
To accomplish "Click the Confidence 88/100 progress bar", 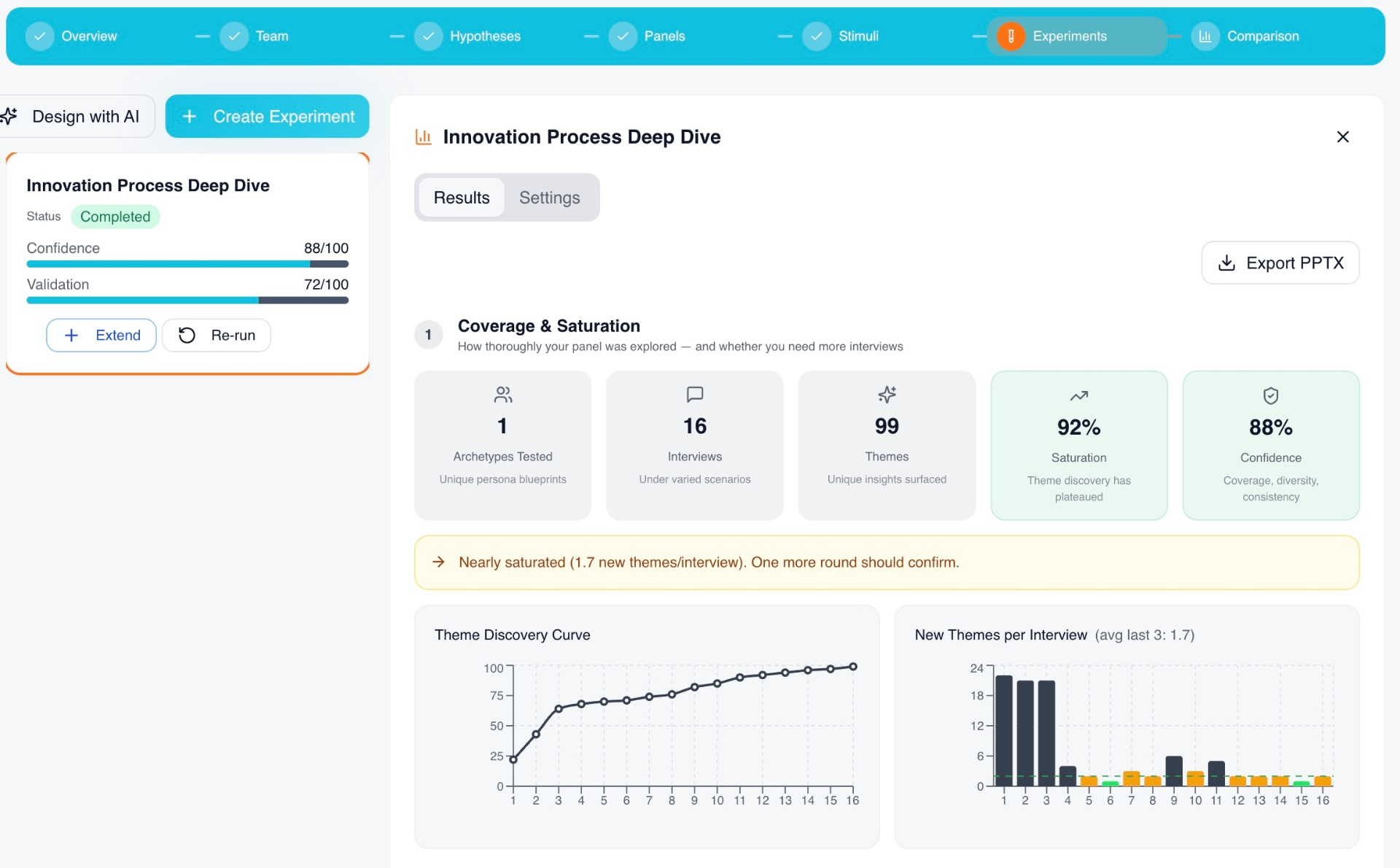I will click(x=187, y=264).
